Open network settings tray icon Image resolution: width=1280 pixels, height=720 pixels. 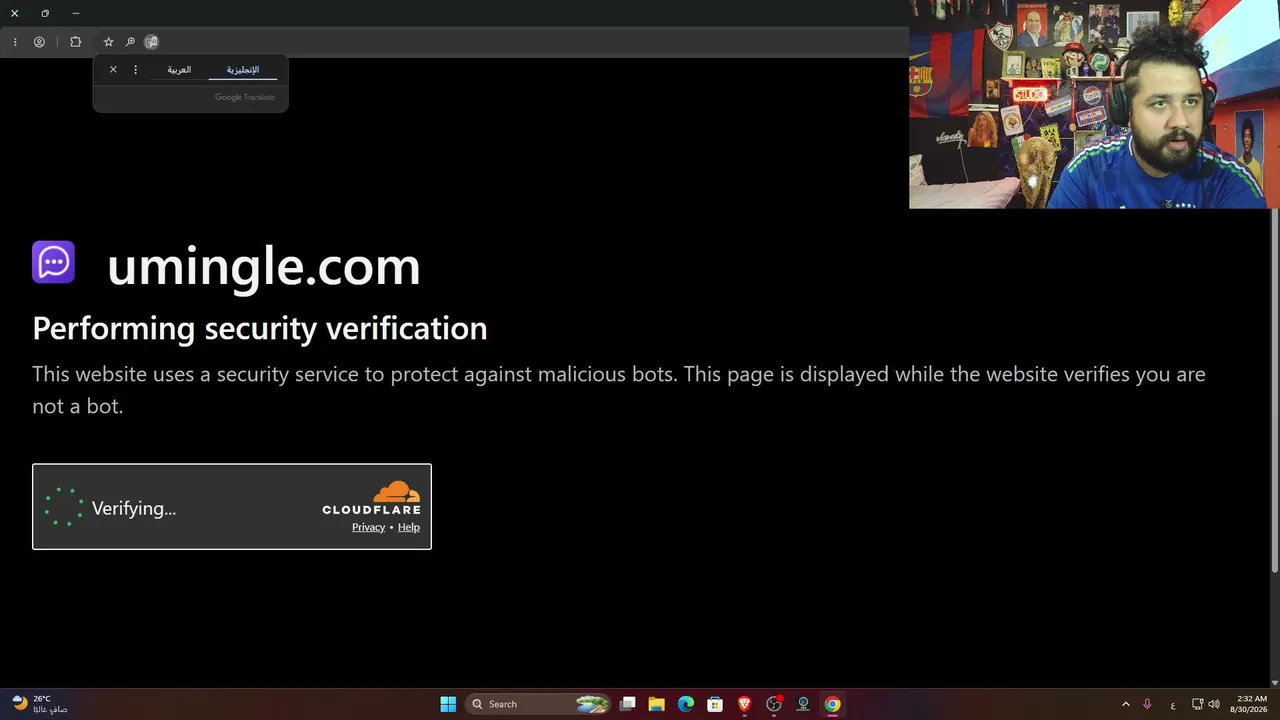tap(1198, 704)
